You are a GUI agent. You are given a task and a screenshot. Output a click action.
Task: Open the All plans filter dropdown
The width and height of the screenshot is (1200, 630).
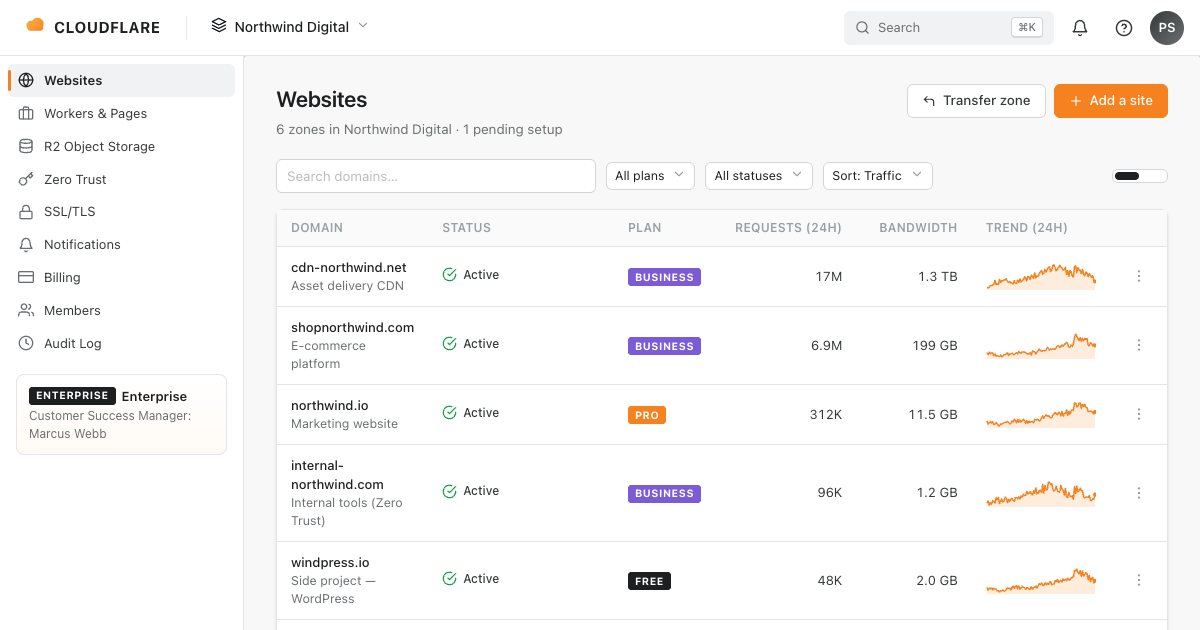click(x=650, y=176)
